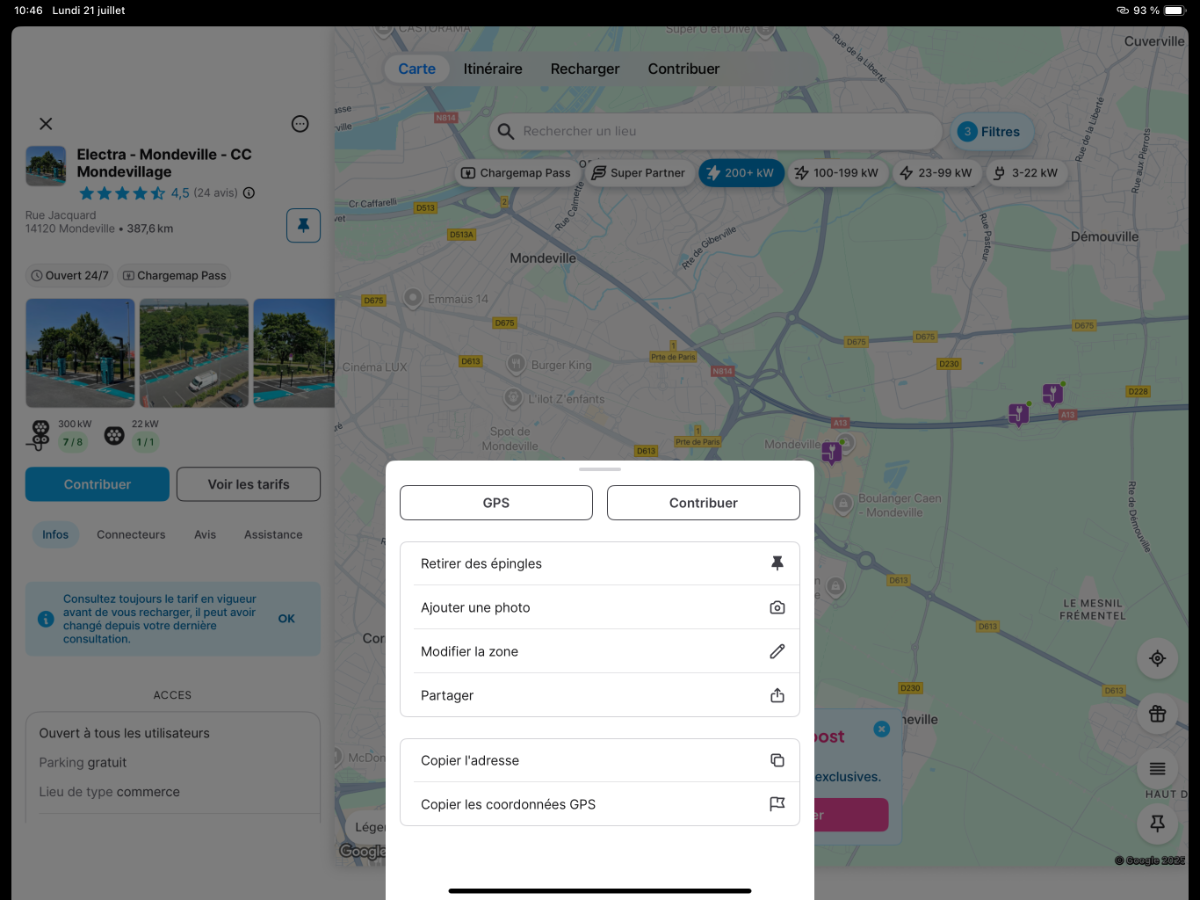Open the gift rewards map button
1200x900 pixels.
click(1157, 714)
